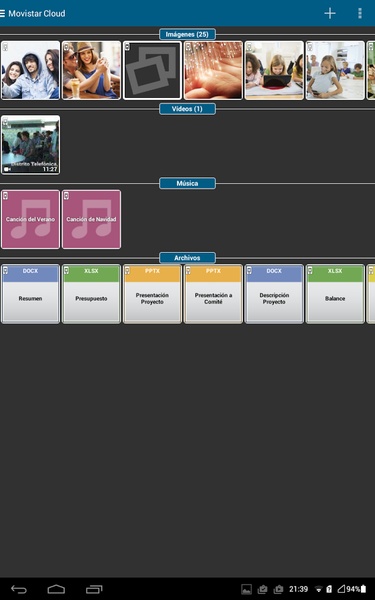Tap the plus icon to add content
Image resolution: width=375 pixels, height=600 pixels.
pyautogui.click(x=330, y=13)
